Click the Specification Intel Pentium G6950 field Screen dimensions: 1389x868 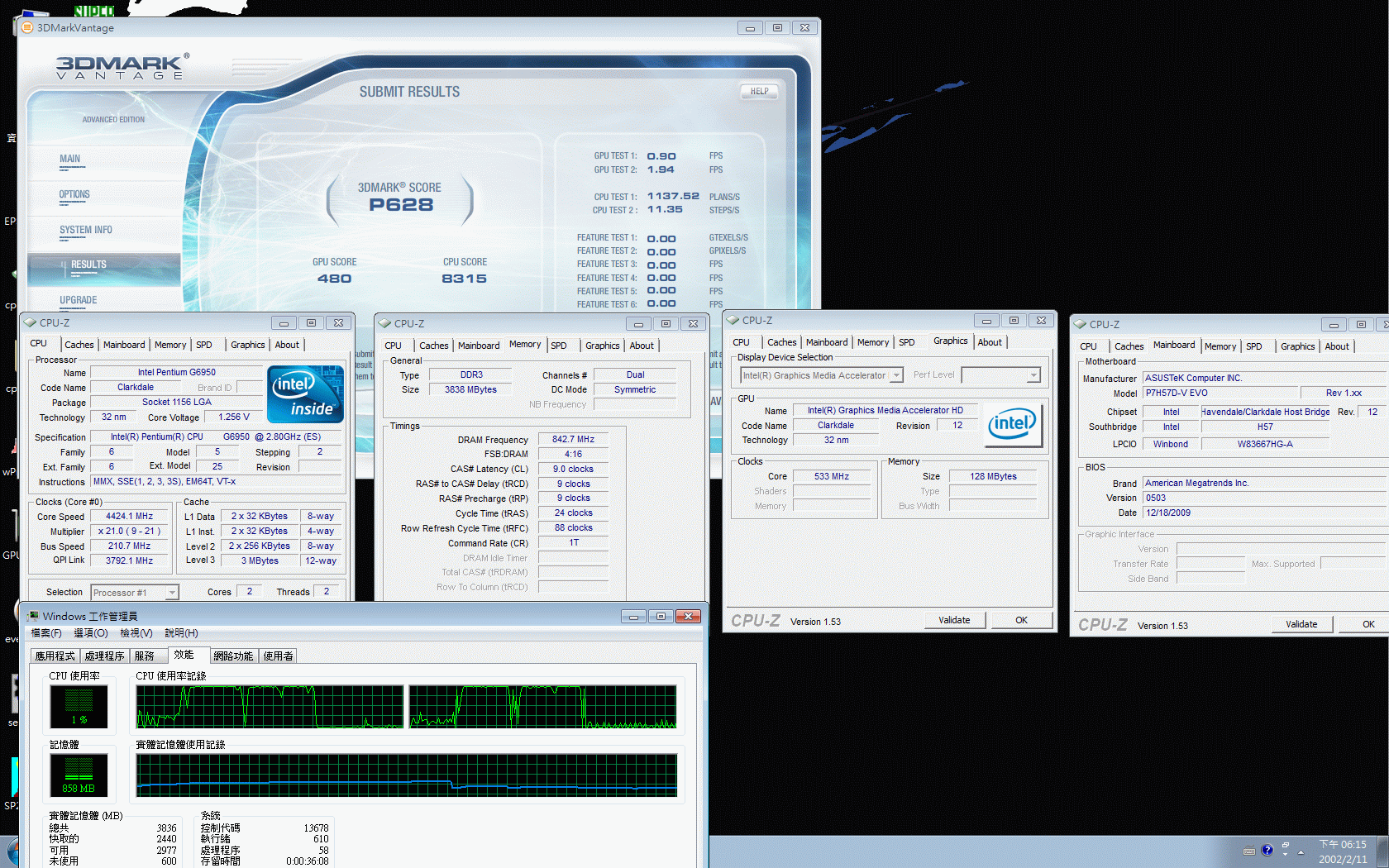pos(216,436)
